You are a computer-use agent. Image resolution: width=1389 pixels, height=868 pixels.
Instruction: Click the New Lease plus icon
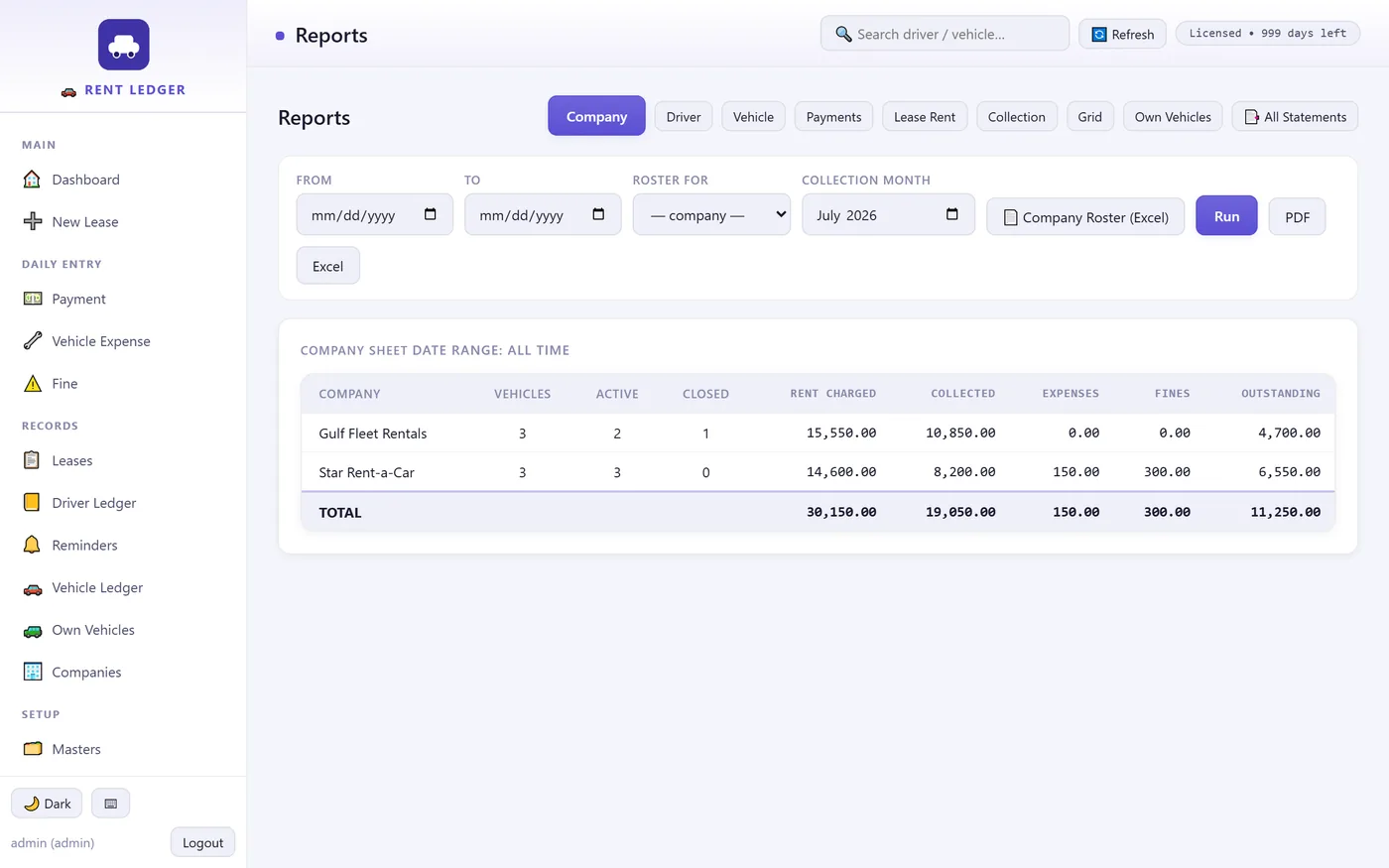pos(33,222)
